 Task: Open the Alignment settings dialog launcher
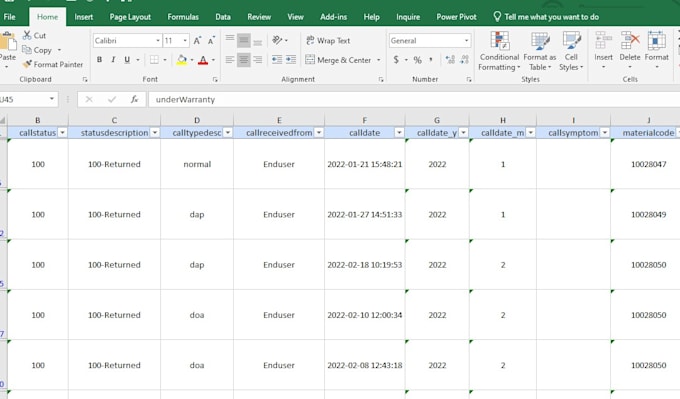click(381, 79)
